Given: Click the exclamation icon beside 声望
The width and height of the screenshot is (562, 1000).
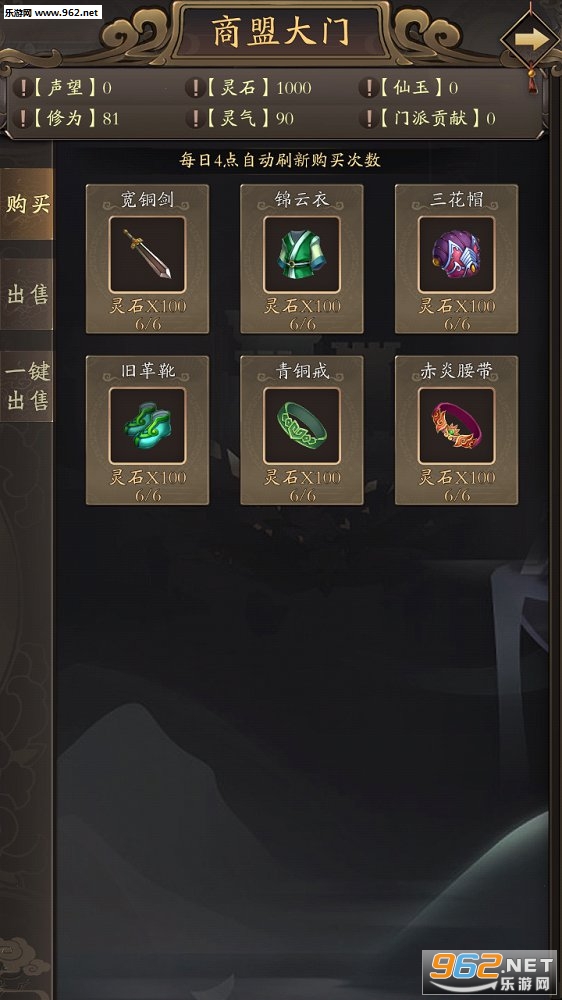Looking at the screenshot, I should [22, 87].
